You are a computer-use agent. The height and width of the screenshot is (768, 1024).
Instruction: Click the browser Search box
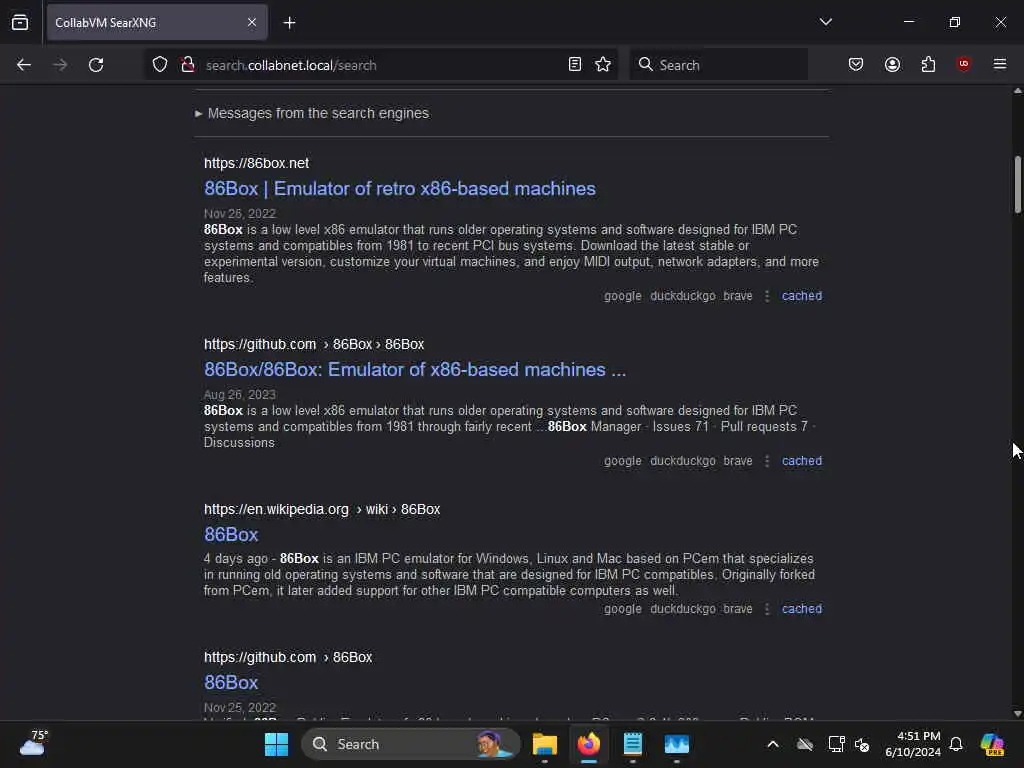718,65
